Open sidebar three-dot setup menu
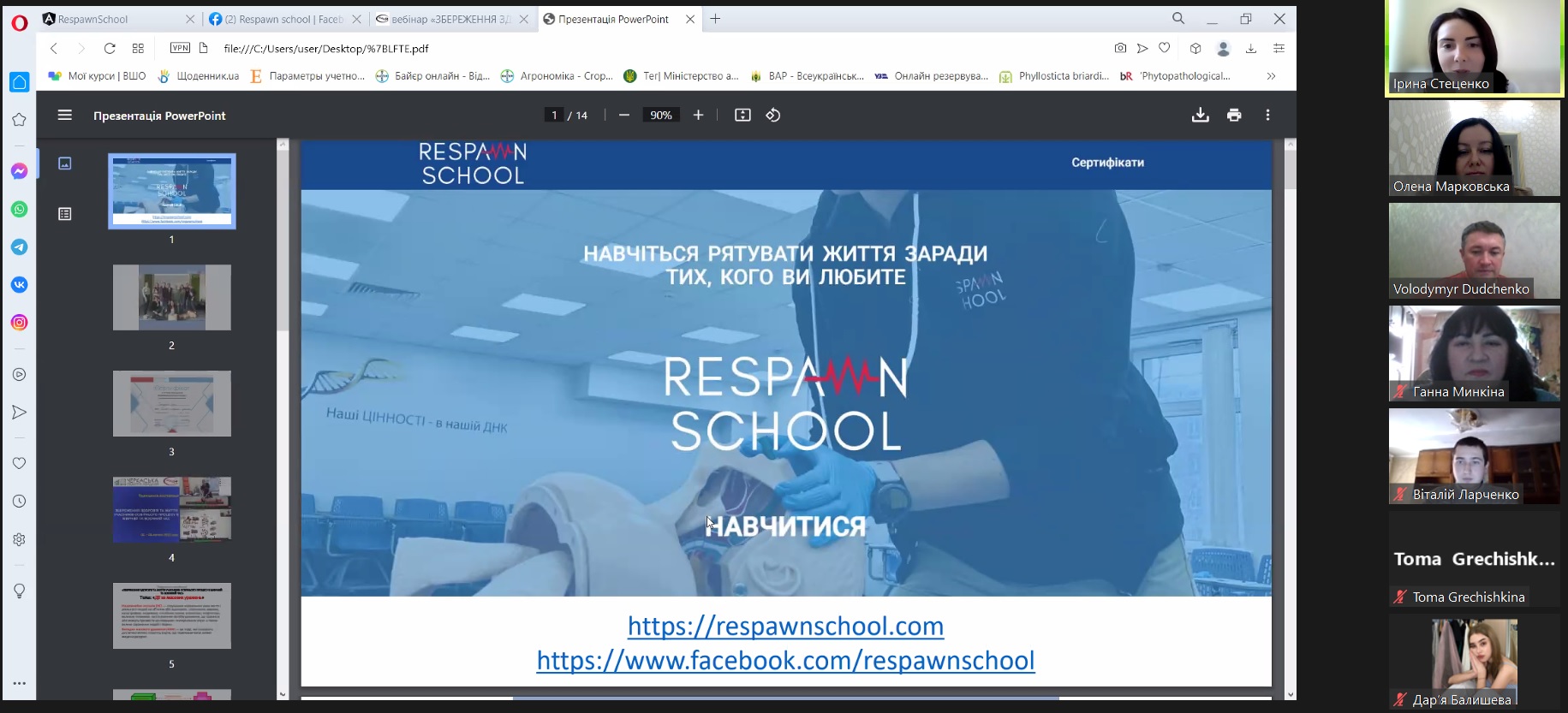1568x713 pixels. click(x=19, y=683)
